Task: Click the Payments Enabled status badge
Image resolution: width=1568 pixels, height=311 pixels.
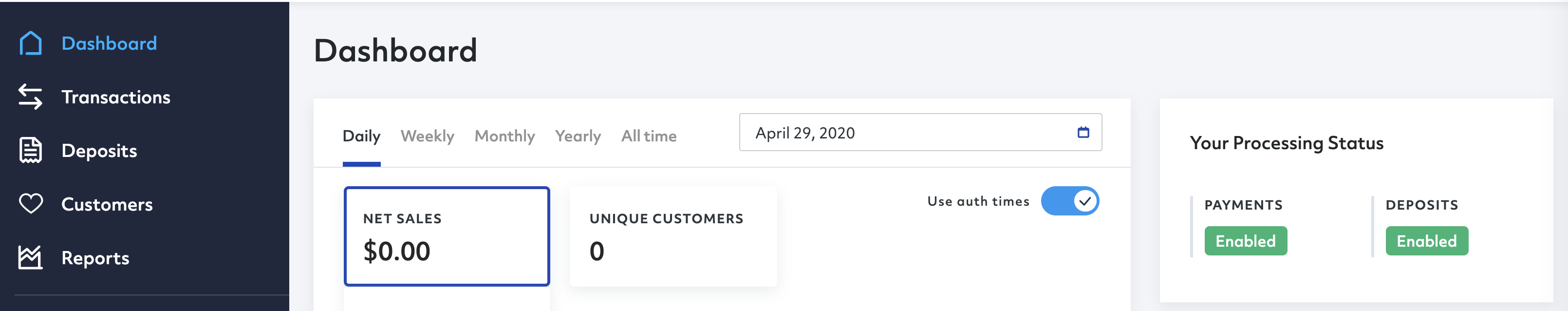Action: pyautogui.click(x=1246, y=241)
